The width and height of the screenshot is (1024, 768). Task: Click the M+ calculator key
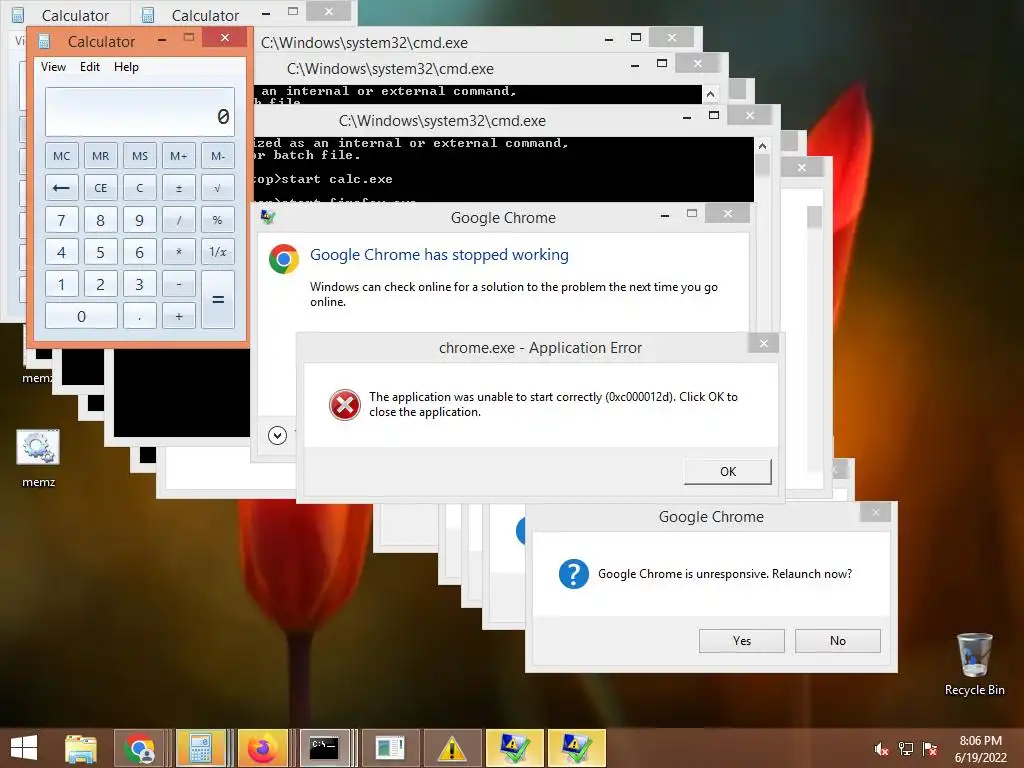pyautogui.click(x=178, y=155)
